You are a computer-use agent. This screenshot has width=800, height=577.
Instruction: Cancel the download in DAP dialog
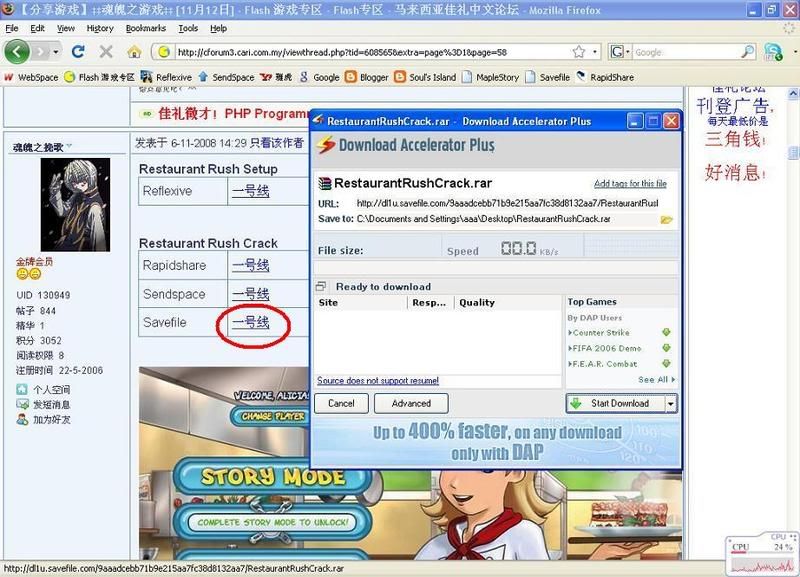pos(341,404)
